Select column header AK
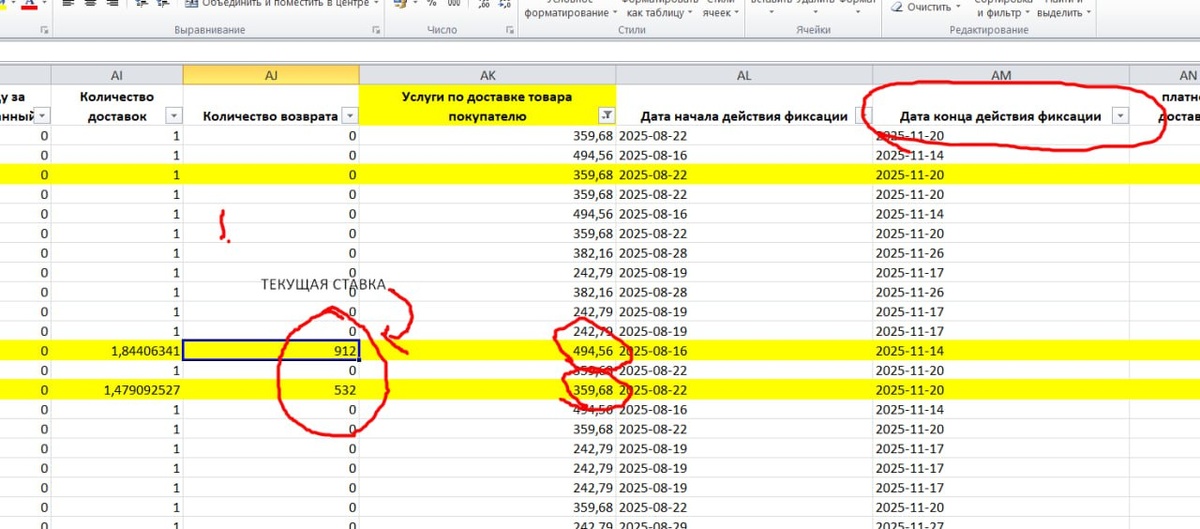The height and width of the screenshot is (529, 1200). tap(487, 75)
